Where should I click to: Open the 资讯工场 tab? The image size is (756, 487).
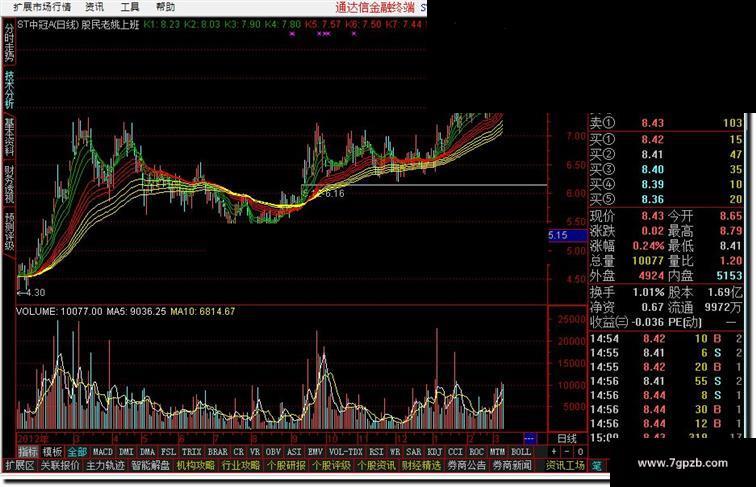click(565, 465)
